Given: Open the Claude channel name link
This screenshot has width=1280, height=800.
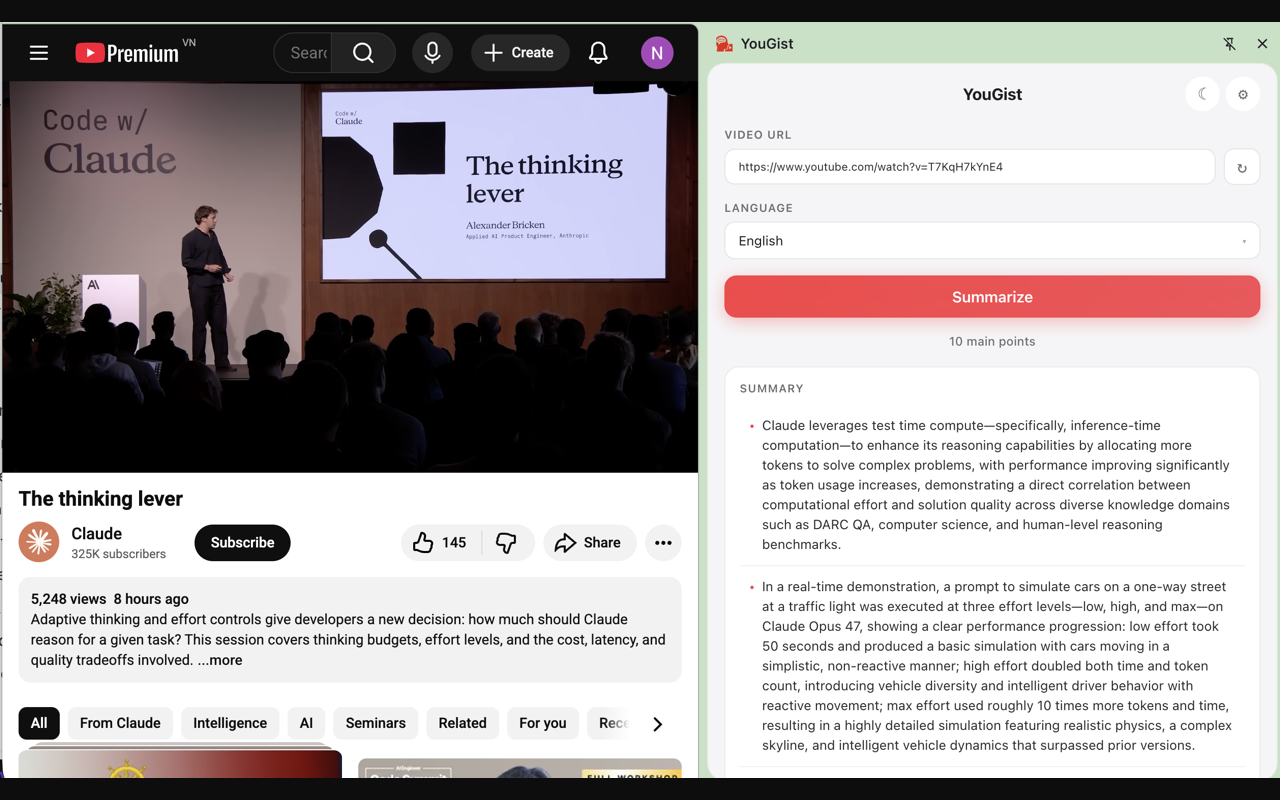Looking at the screenshot, I should pos(97,534).
